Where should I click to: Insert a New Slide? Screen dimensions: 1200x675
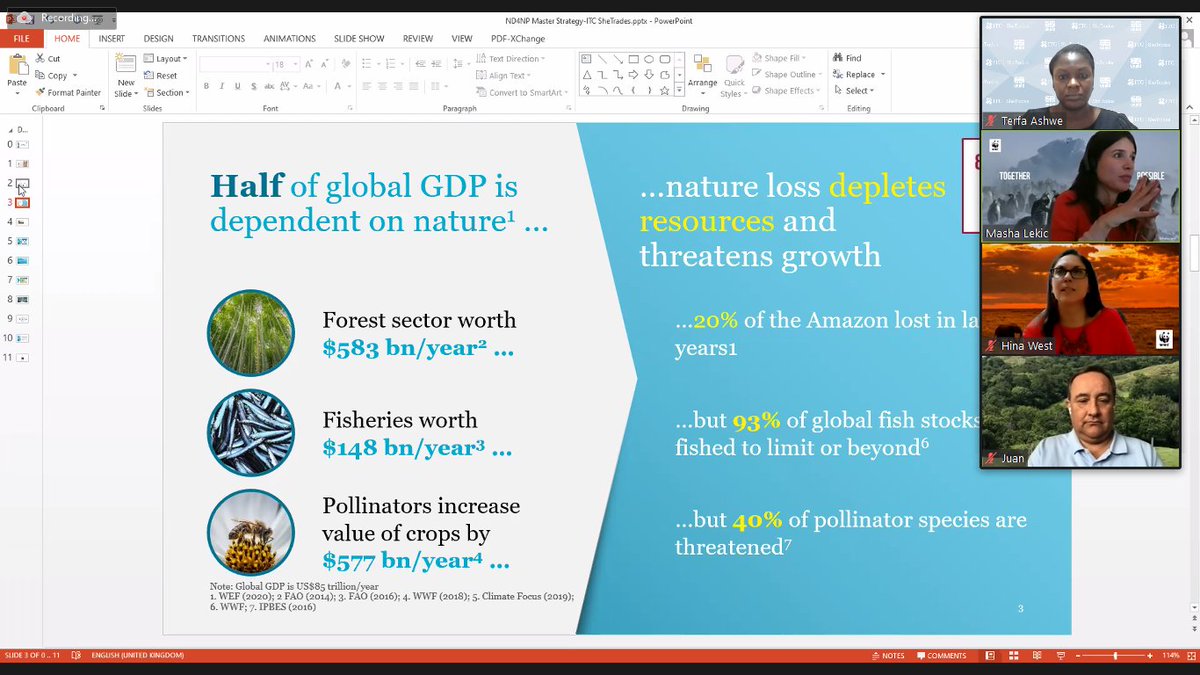pos(125,75)
